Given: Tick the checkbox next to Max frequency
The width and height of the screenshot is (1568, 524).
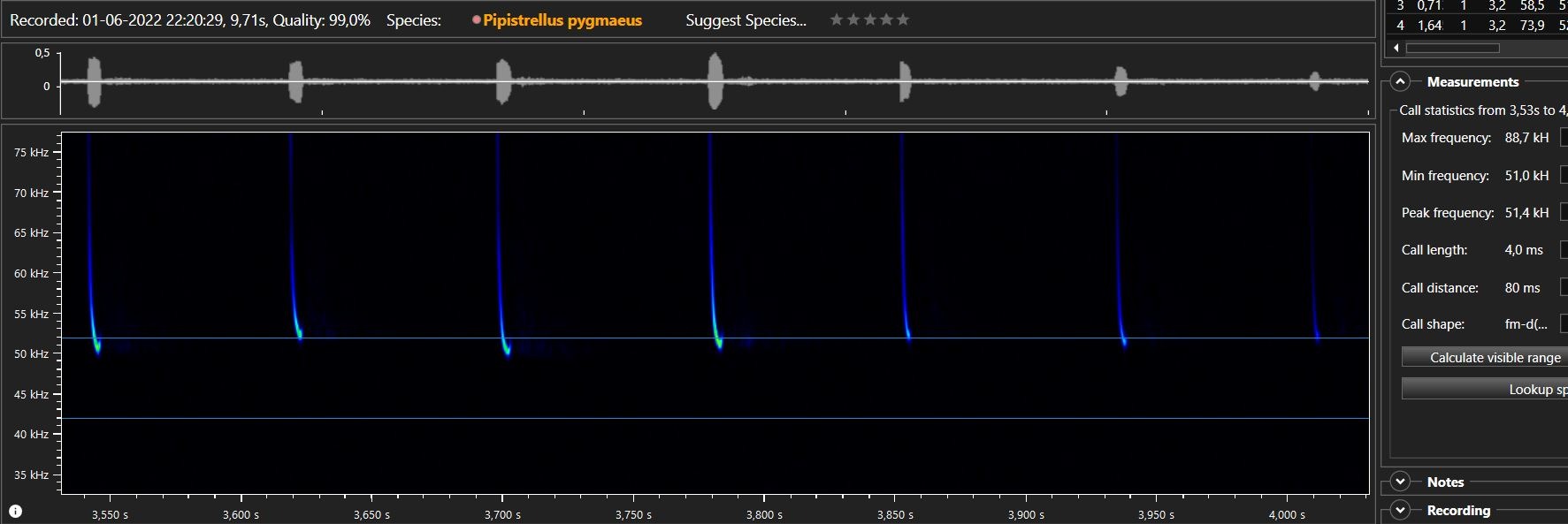Looking at the screenshot, I should pyautogui.click(x=1564, y=138).
